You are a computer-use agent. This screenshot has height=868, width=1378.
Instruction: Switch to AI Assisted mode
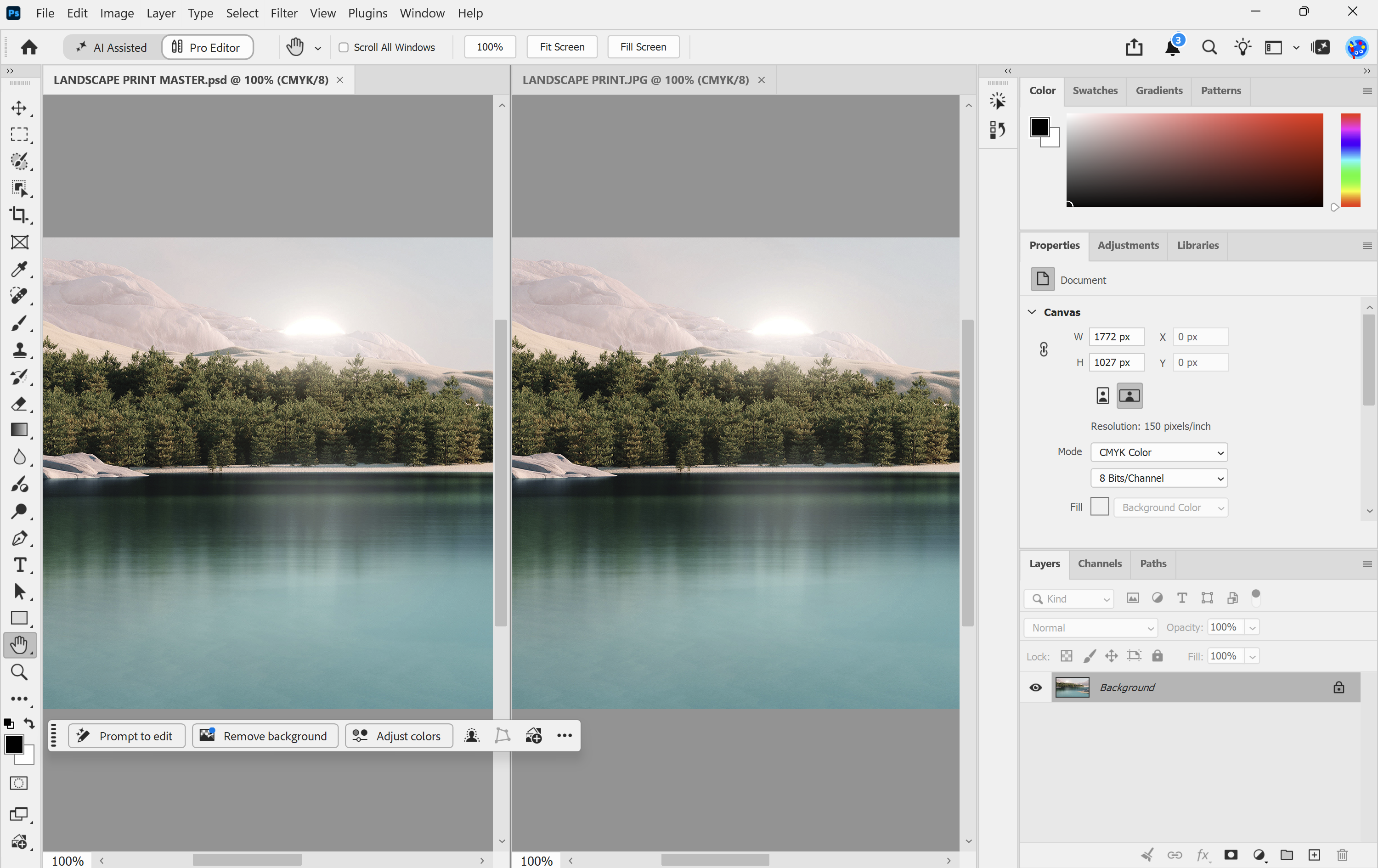pos(112,47)
